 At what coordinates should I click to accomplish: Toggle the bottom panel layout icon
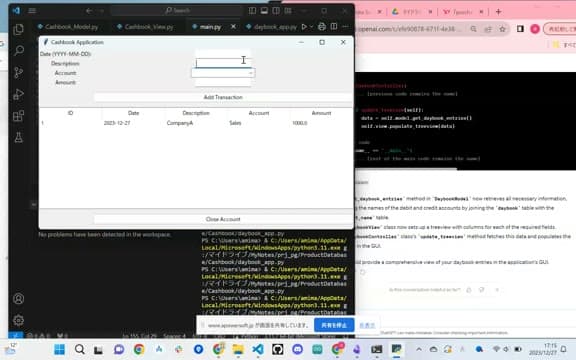pos(264,11)
